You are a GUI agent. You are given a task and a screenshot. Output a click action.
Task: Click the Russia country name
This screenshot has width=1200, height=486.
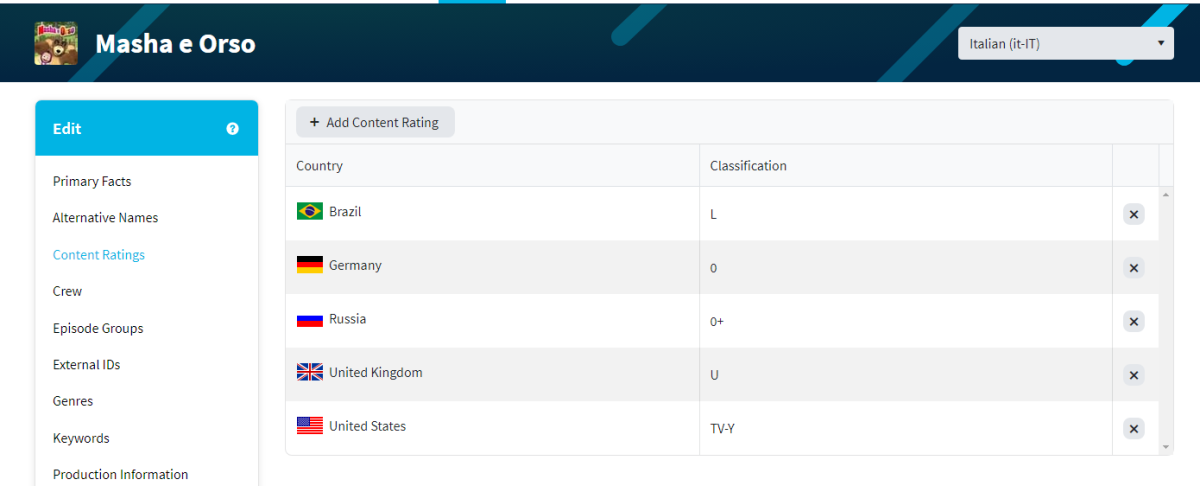pos(347,319)
